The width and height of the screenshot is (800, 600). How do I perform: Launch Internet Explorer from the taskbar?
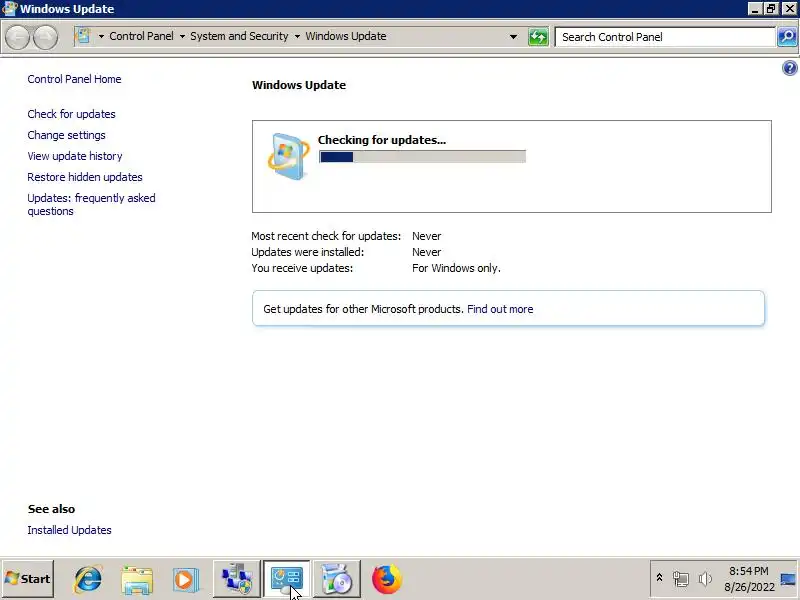point(88,579)
